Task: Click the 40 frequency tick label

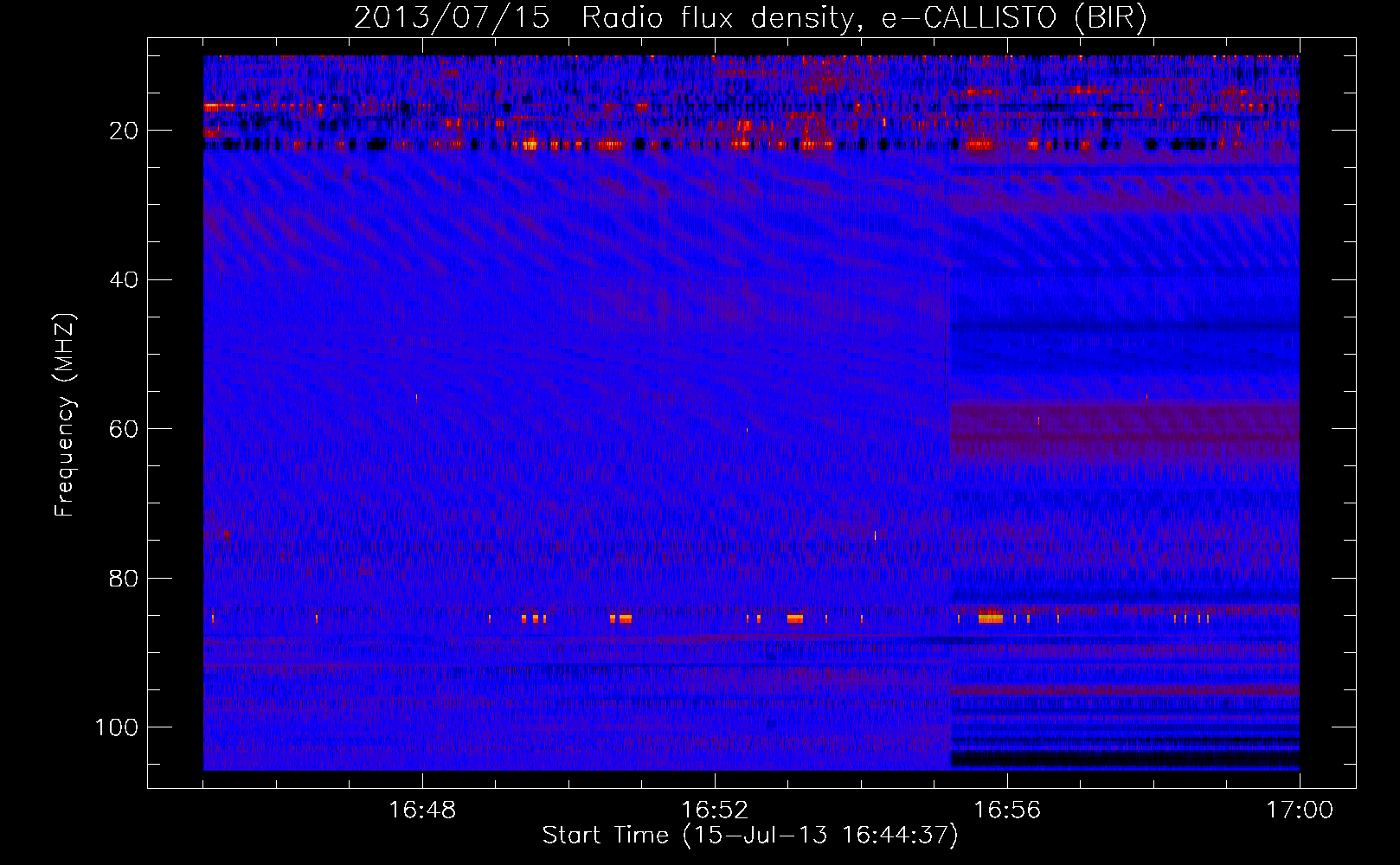Action: coord(124,279)
